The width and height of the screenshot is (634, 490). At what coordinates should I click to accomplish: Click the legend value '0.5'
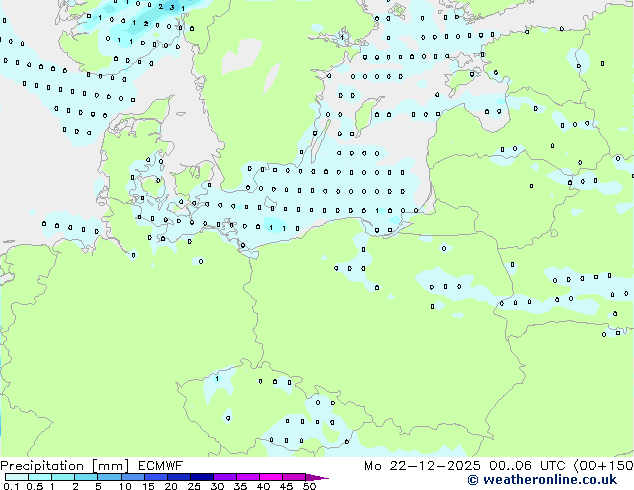tap(34, 486)
